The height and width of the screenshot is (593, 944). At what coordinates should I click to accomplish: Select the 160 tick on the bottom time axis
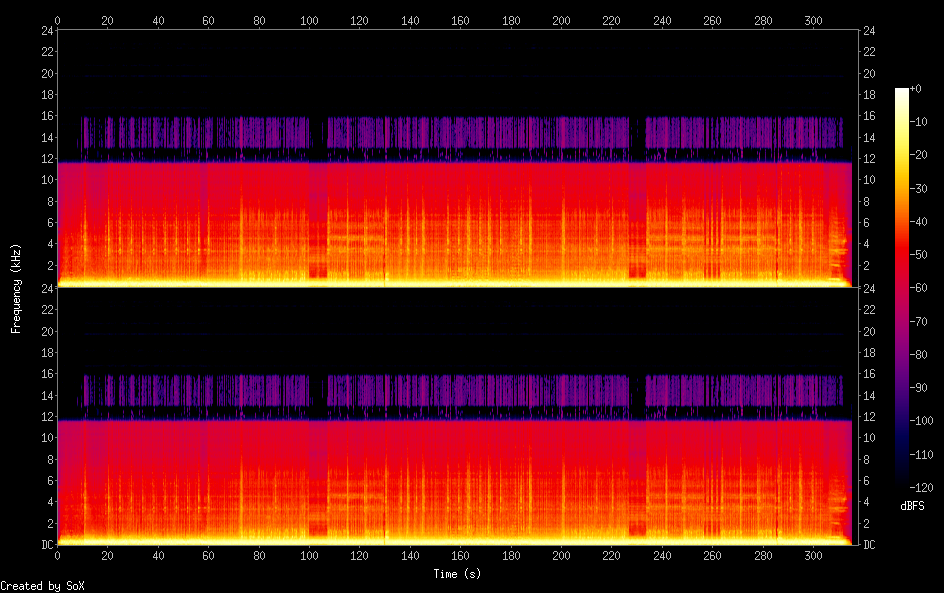[460, 556]
